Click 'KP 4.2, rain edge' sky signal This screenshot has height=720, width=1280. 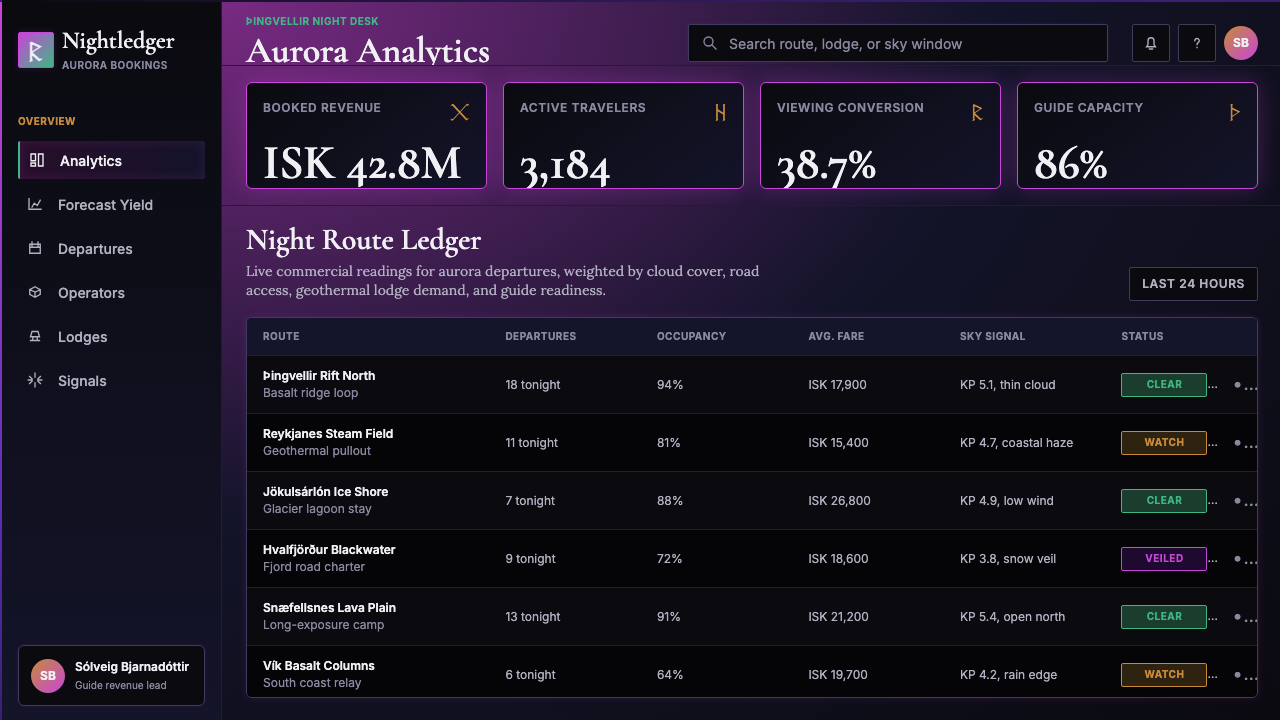1008,674
